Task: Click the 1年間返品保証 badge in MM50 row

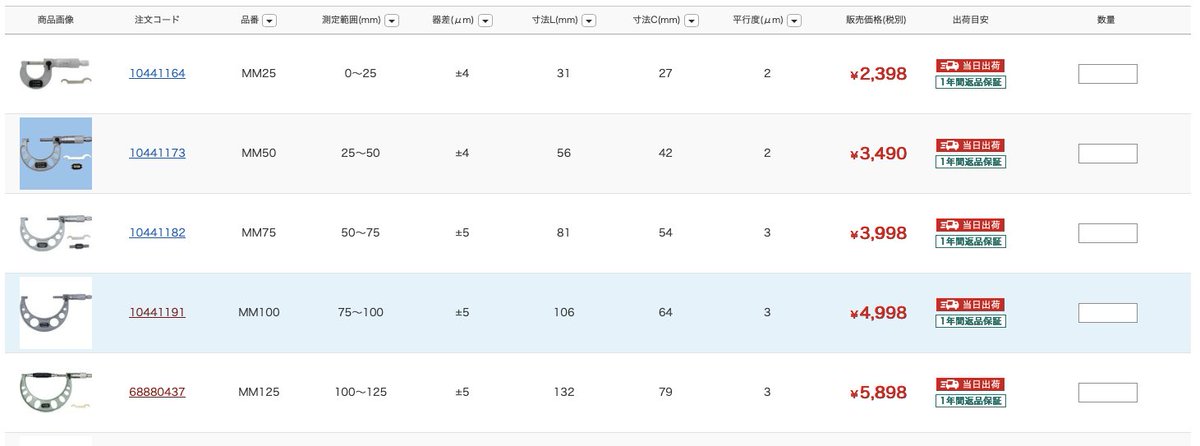Action: pyautogui.click(x=970, y=162)
